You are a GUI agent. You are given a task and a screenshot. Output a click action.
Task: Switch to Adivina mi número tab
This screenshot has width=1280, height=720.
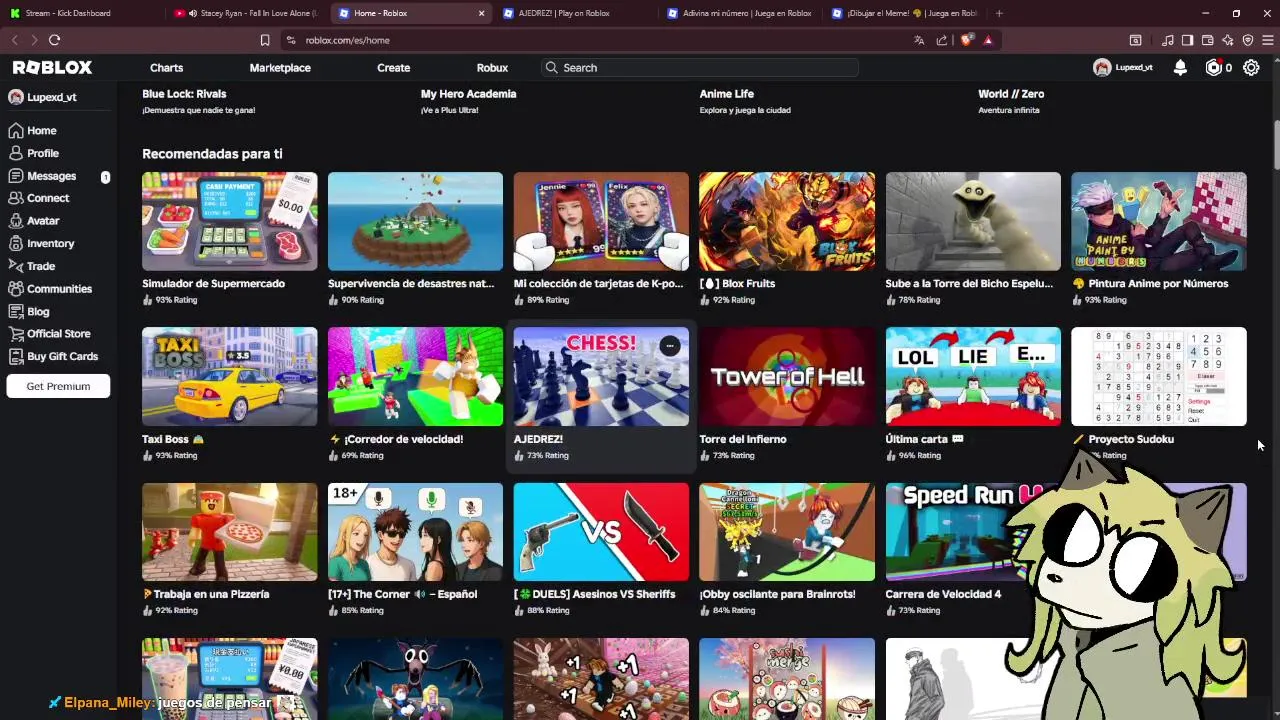(x=740, y=13)
